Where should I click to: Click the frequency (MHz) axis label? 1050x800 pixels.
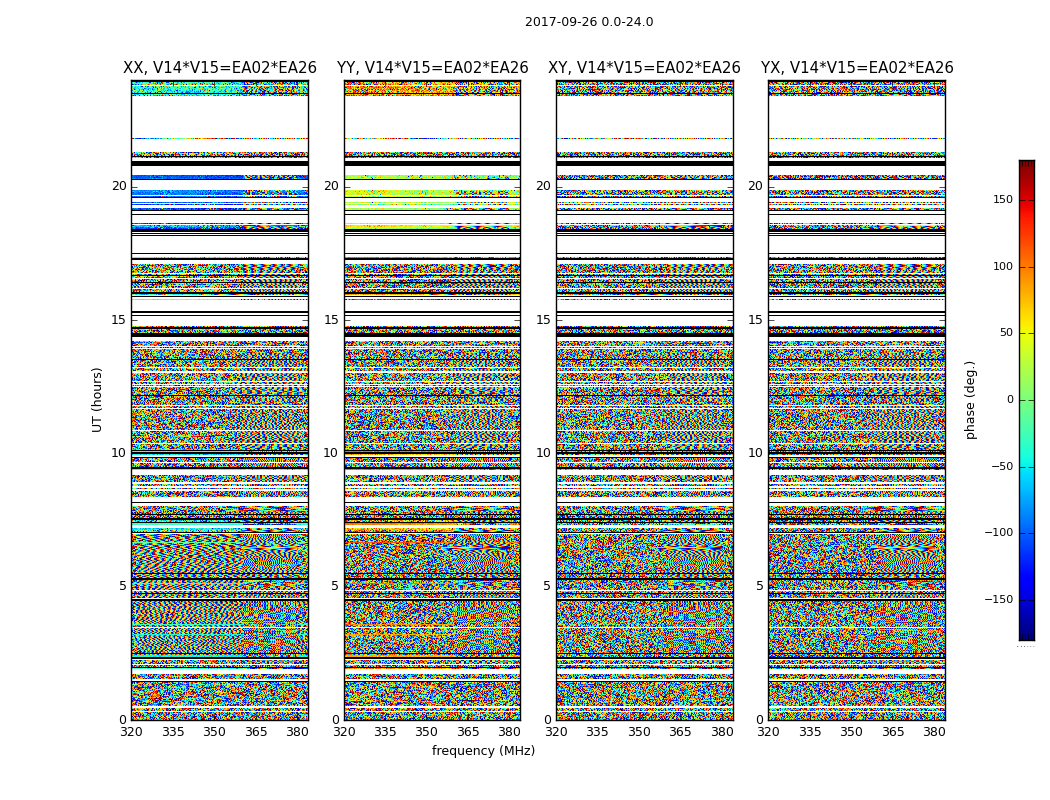[x=483, y=750]
